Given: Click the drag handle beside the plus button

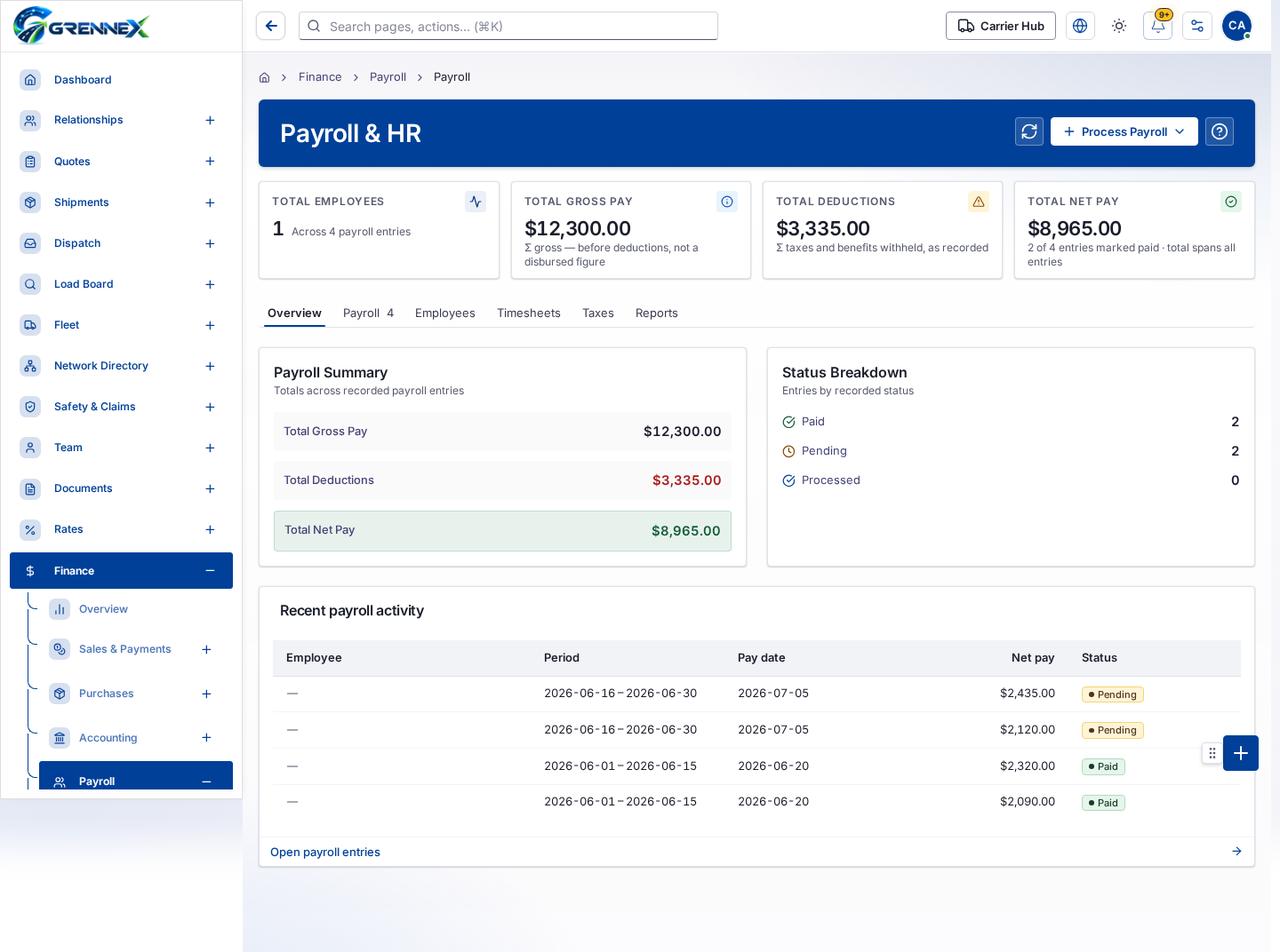Looking at the screenshot, I should (x=1212, y=753).
